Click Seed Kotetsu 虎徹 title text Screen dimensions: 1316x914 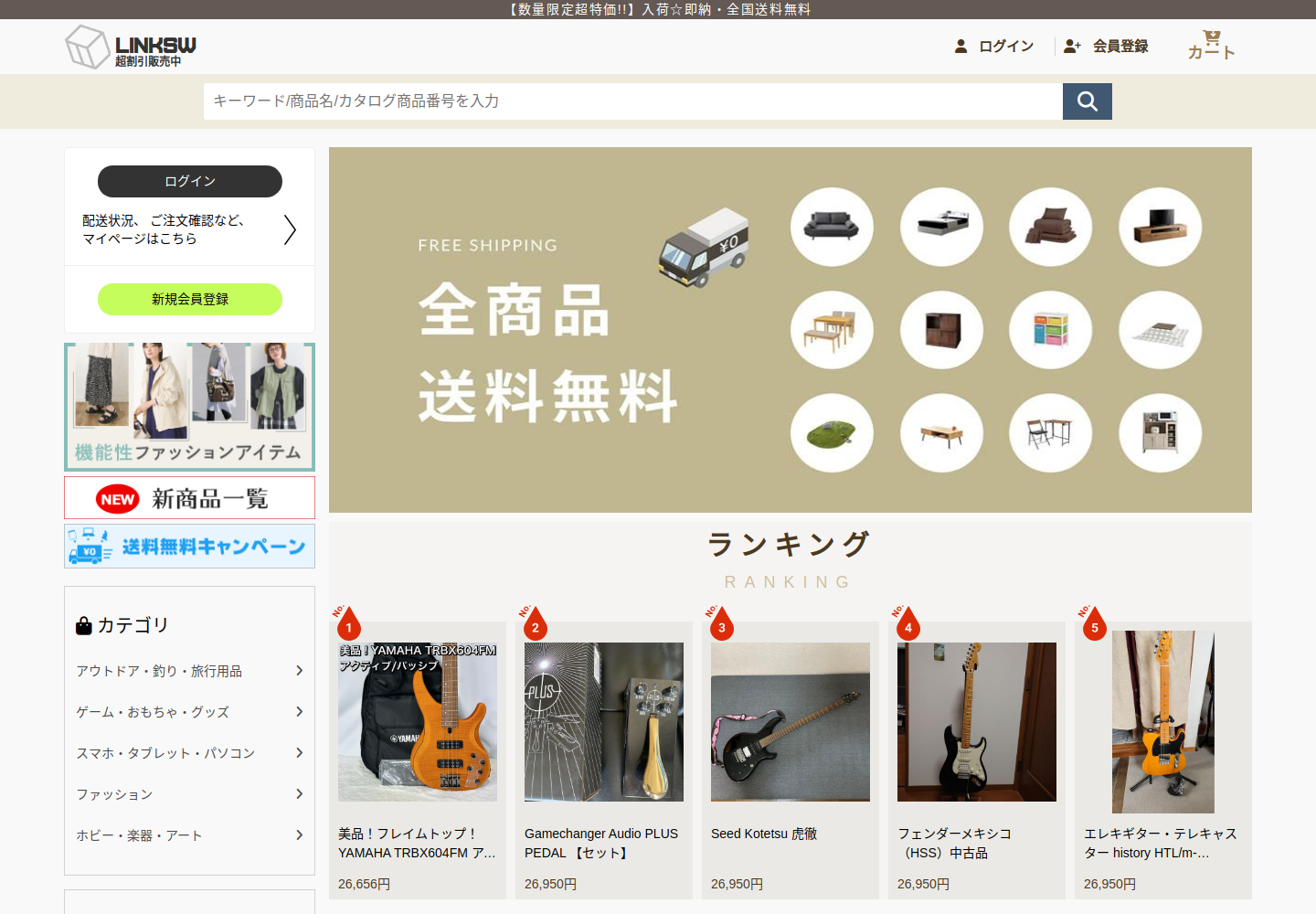[764, 834]
